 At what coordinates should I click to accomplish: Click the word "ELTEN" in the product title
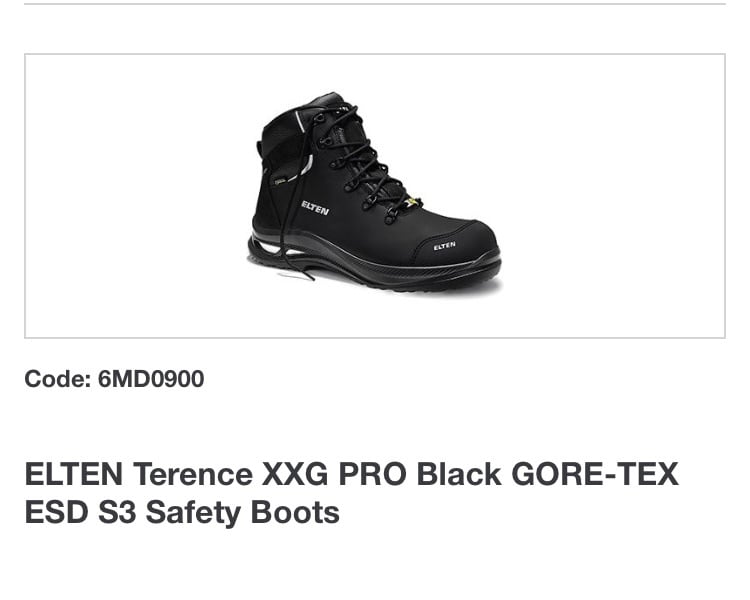coord(74,474)
